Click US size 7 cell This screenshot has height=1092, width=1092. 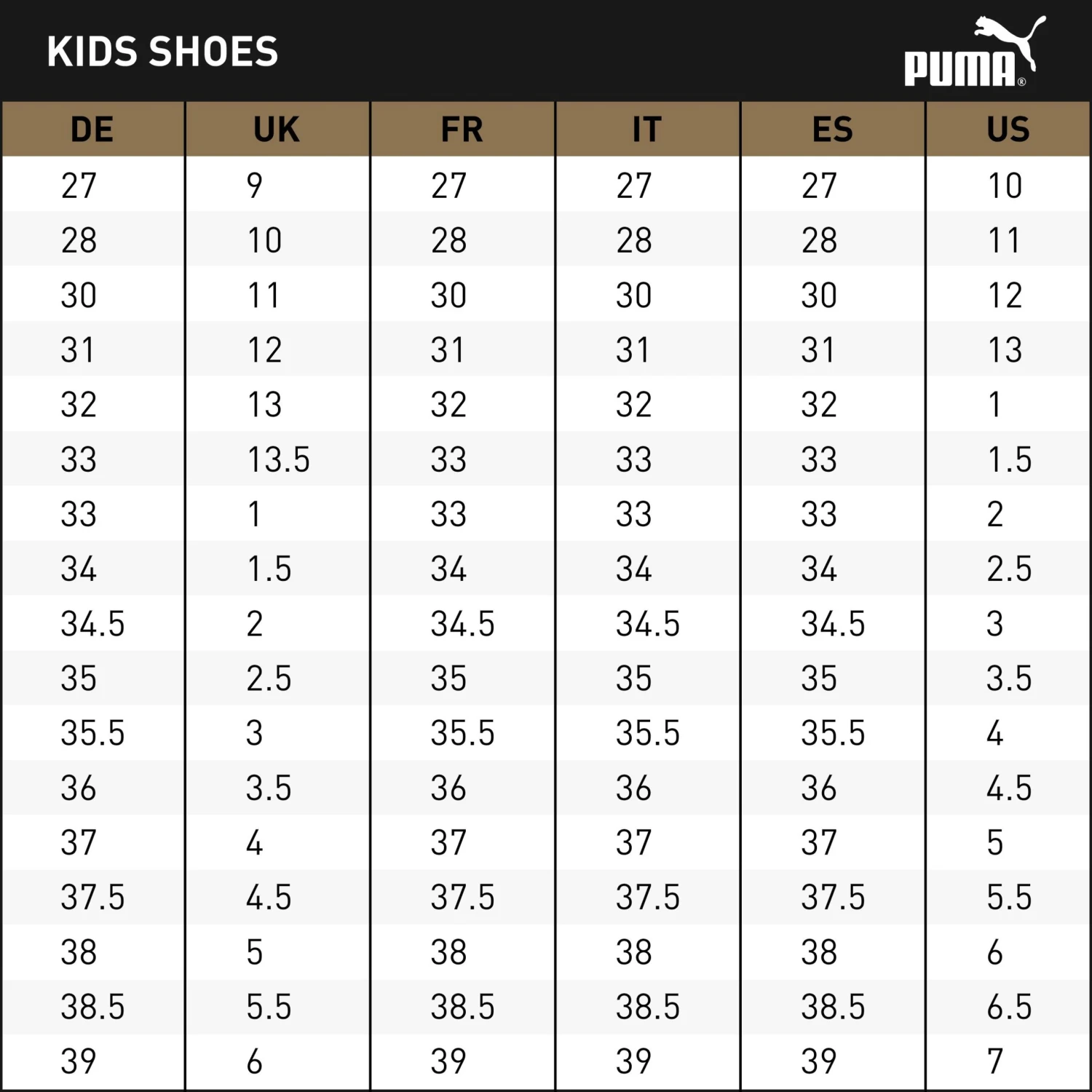click(995, 1061)
